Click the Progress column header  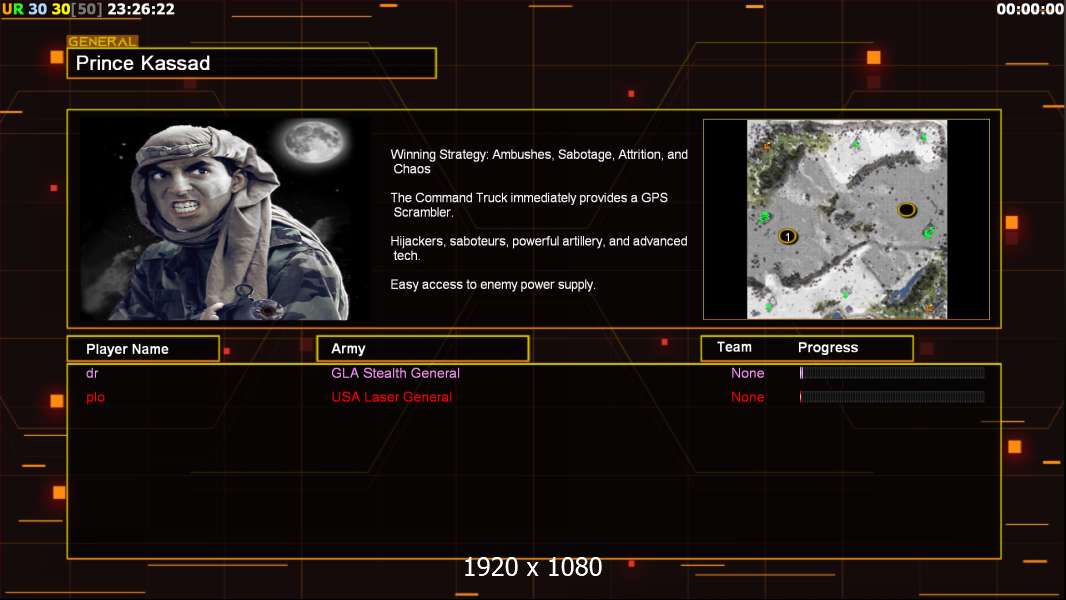(828, 347)
